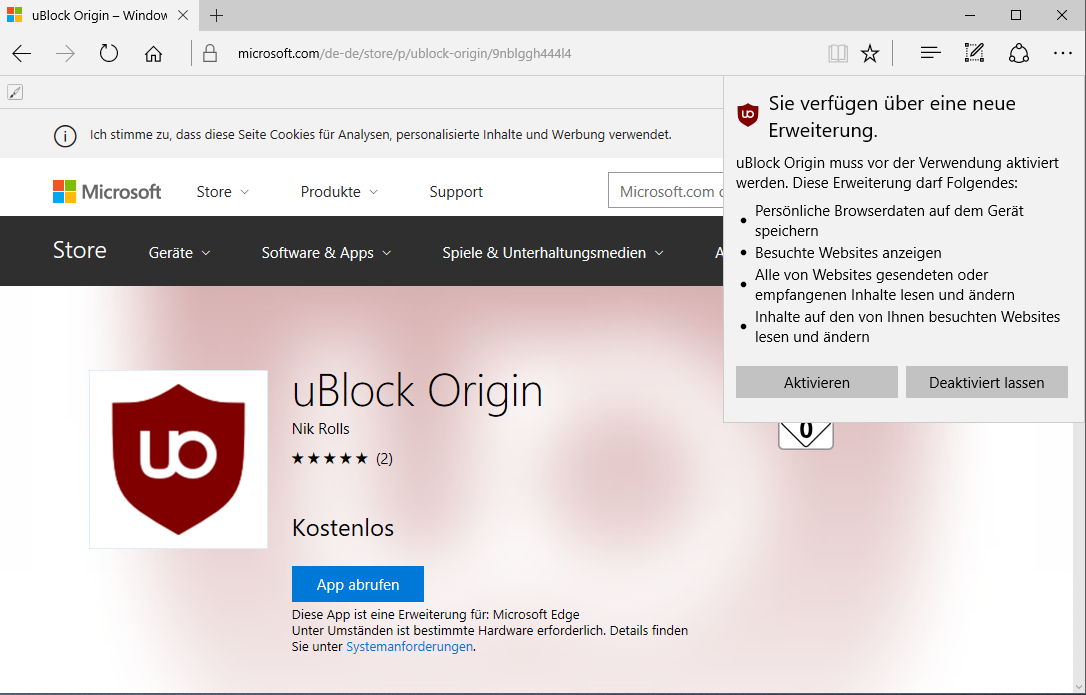Click 'Besuchte Websites anzeigen' permission text
Image resolution: width=1086 pixels, height=695 pixels.
tap(848, 253)
